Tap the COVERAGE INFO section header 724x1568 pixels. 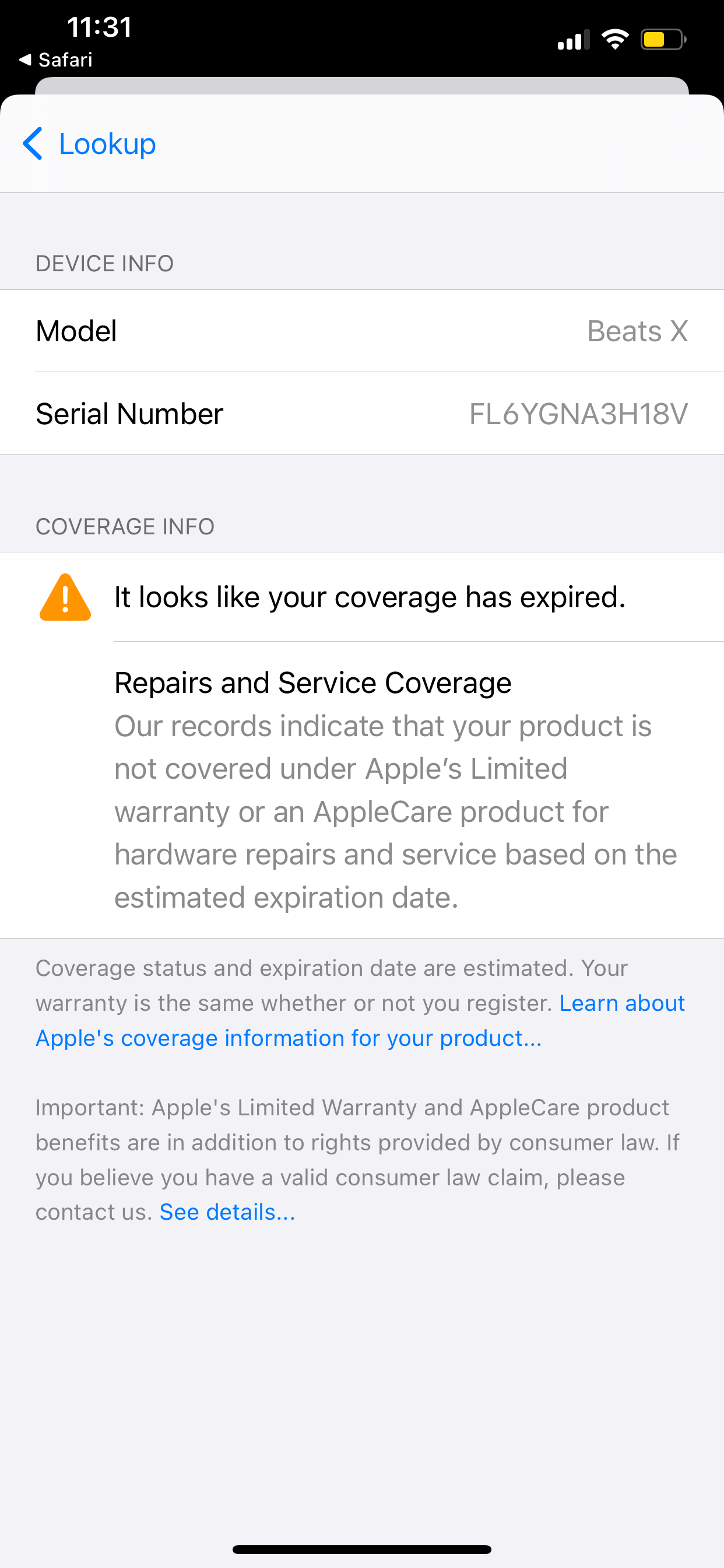(x=125, y=526)
